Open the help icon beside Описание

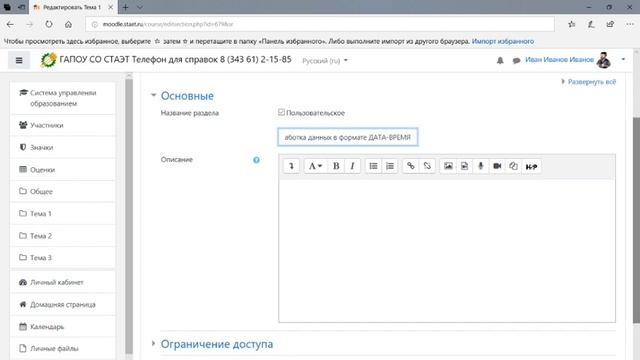click(x=256, y=160)
